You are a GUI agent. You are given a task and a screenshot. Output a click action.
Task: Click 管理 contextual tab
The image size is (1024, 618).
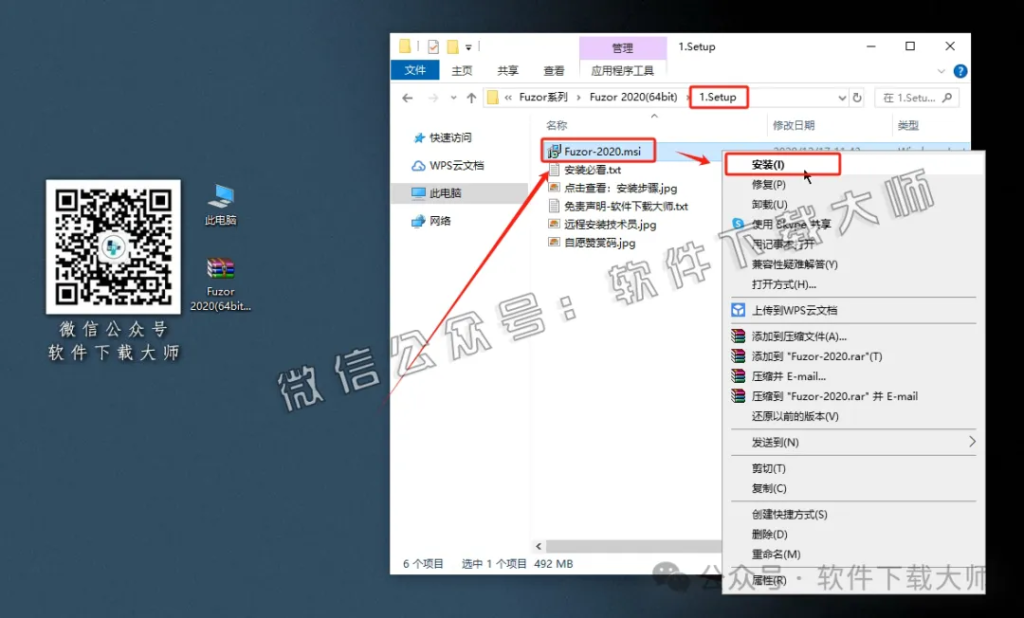[x=622, y=48]
